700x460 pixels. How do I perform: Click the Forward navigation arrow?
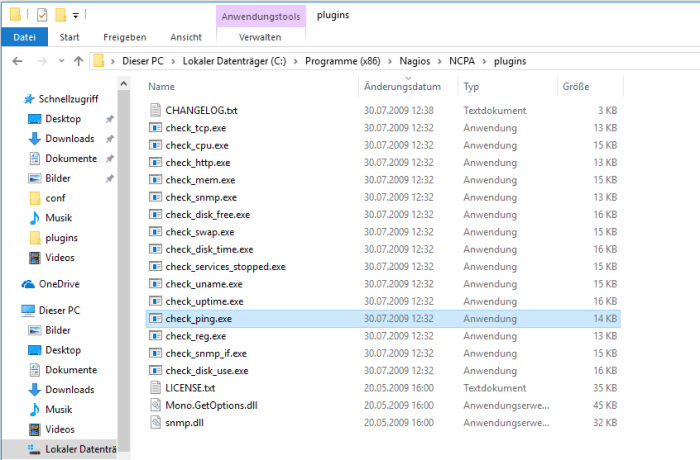pos(42,61)
